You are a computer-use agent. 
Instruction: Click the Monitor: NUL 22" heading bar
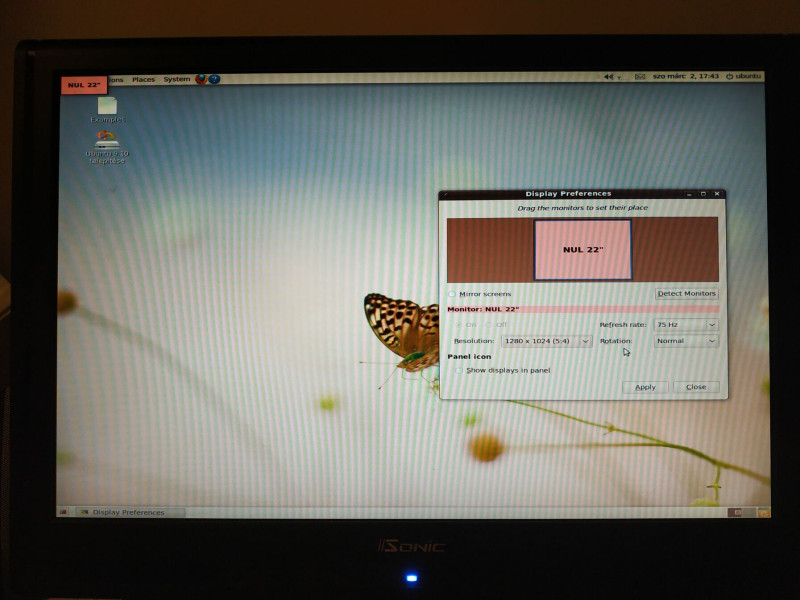tap(583, 309)
